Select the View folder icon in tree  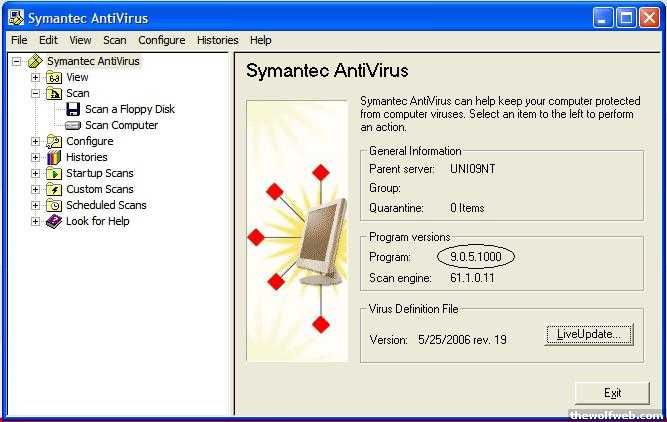pos(54,77)
